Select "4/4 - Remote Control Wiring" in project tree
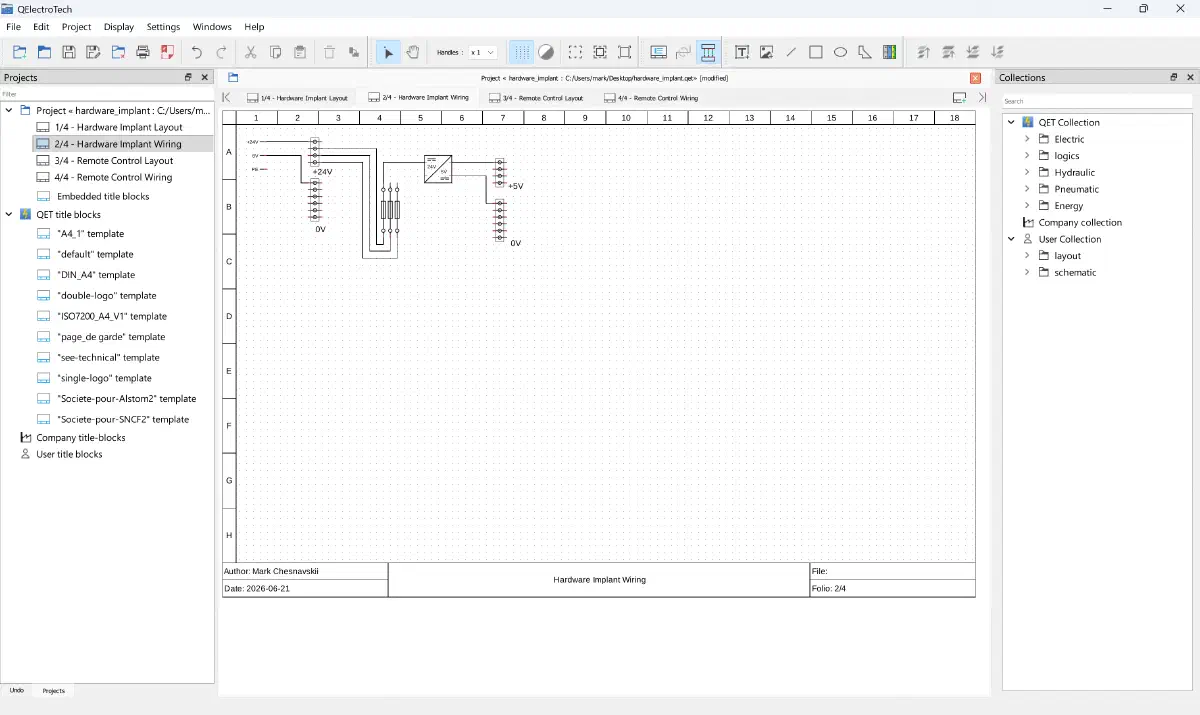Image resolution: width=1200 pixels, height=715 pixels. [113, 177]
